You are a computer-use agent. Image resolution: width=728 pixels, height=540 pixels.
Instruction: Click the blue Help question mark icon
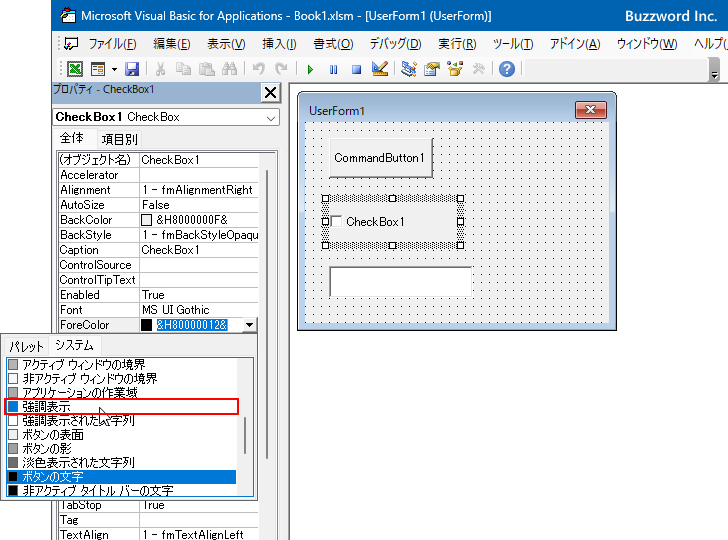tap(507, 69)
